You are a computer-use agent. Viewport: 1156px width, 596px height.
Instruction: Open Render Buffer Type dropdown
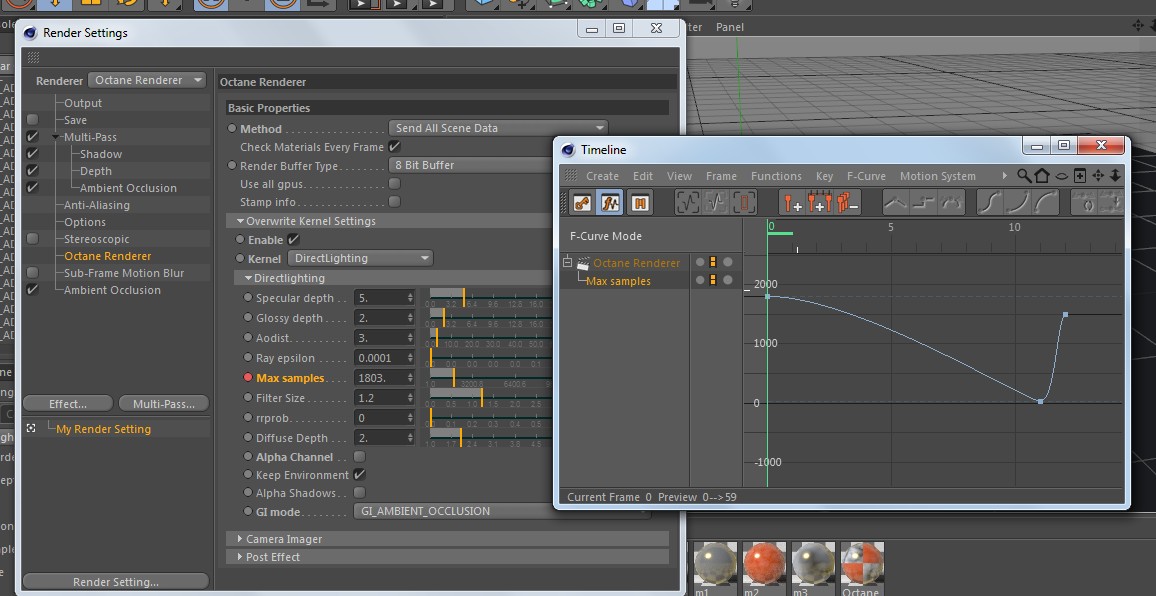[x=472, y=165]
